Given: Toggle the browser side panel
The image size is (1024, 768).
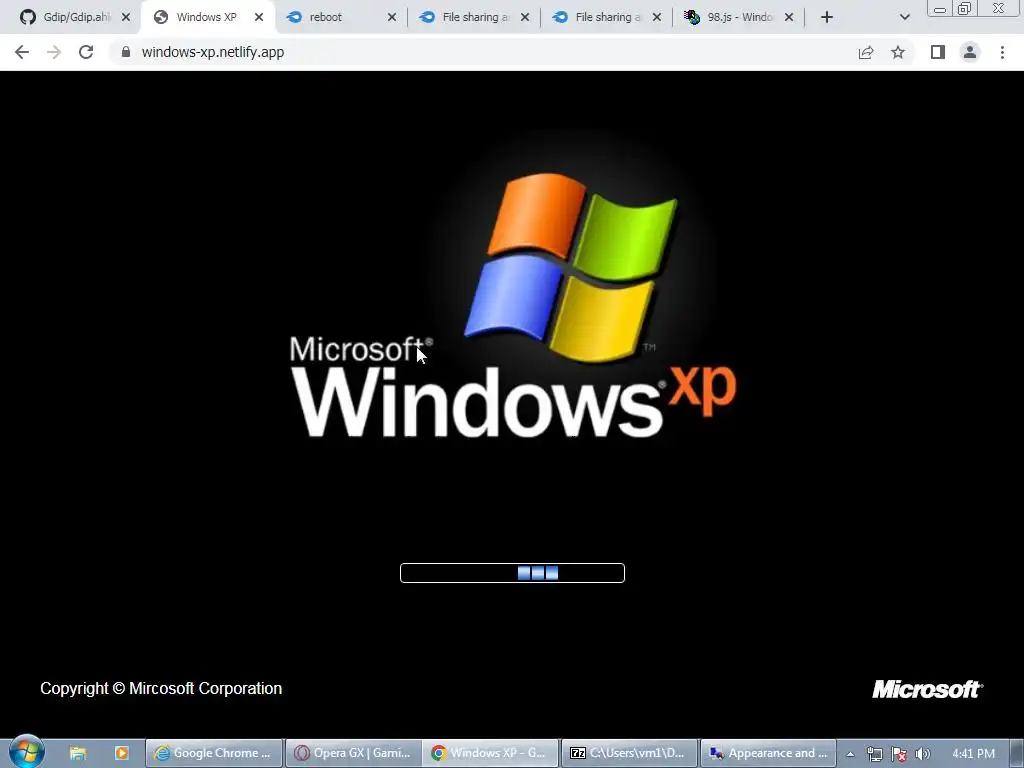Looking at the screenshot, I should [x=938, y=52].
